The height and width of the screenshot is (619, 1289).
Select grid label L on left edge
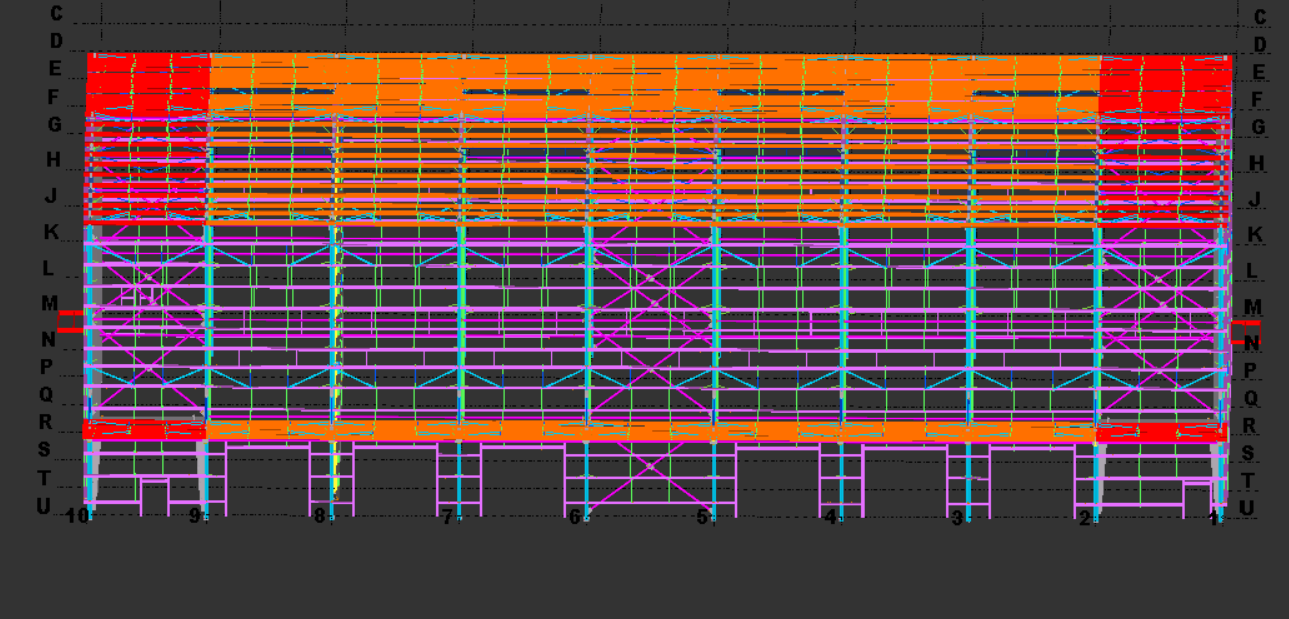[48, 268]
